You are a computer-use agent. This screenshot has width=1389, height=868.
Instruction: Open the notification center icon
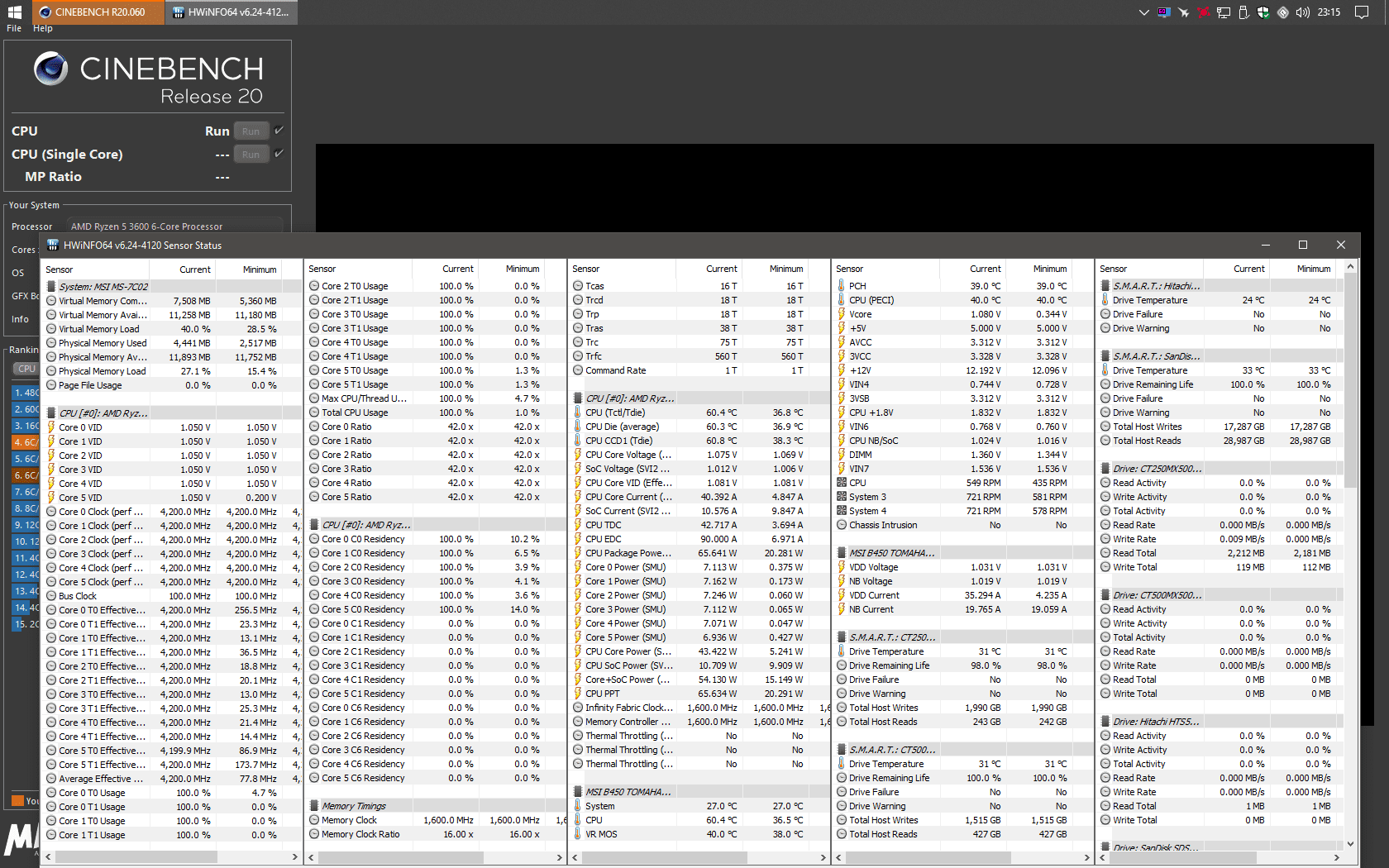(1362, 12)
